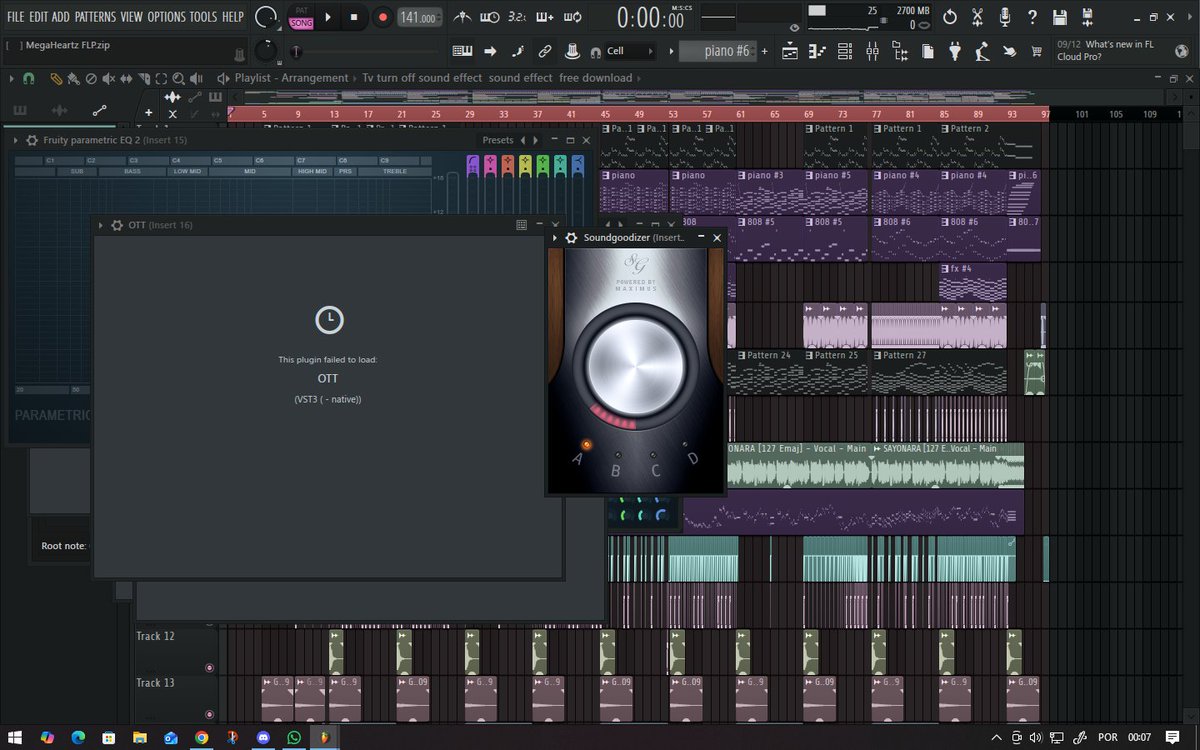Toggle wait for input before recording
The image size is (1200, 750).
(489, 17)
